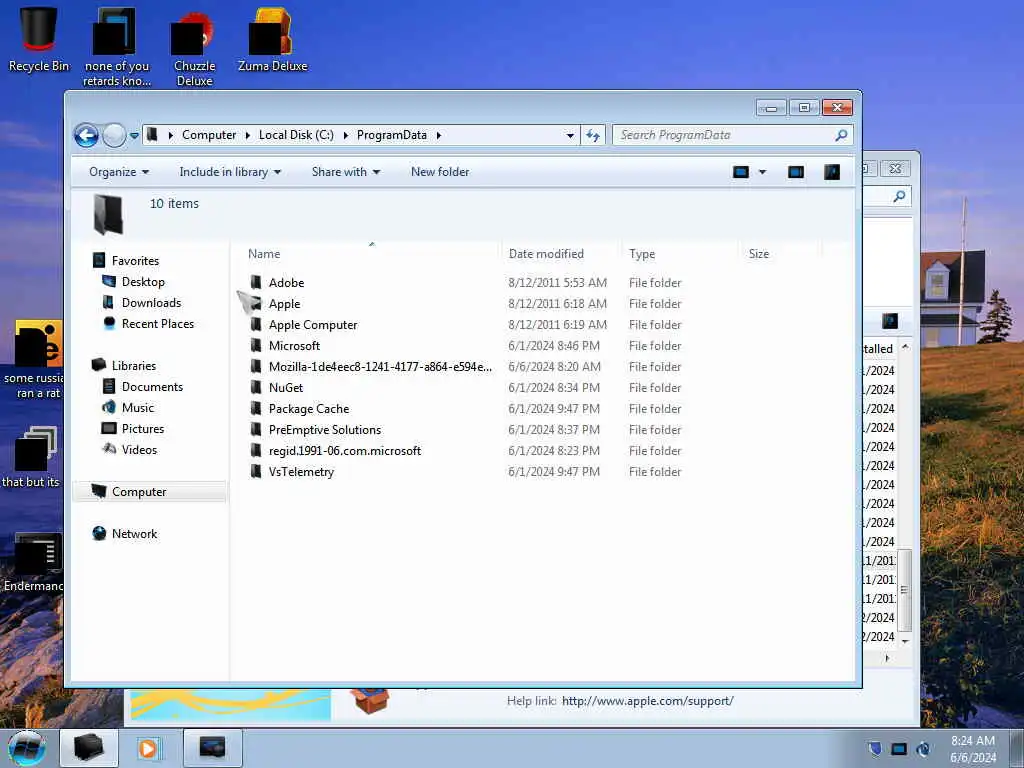1024x768 pixels.
Task: Click the third taskbar window button
Action: pyautogui.click(x=213, y=748)
